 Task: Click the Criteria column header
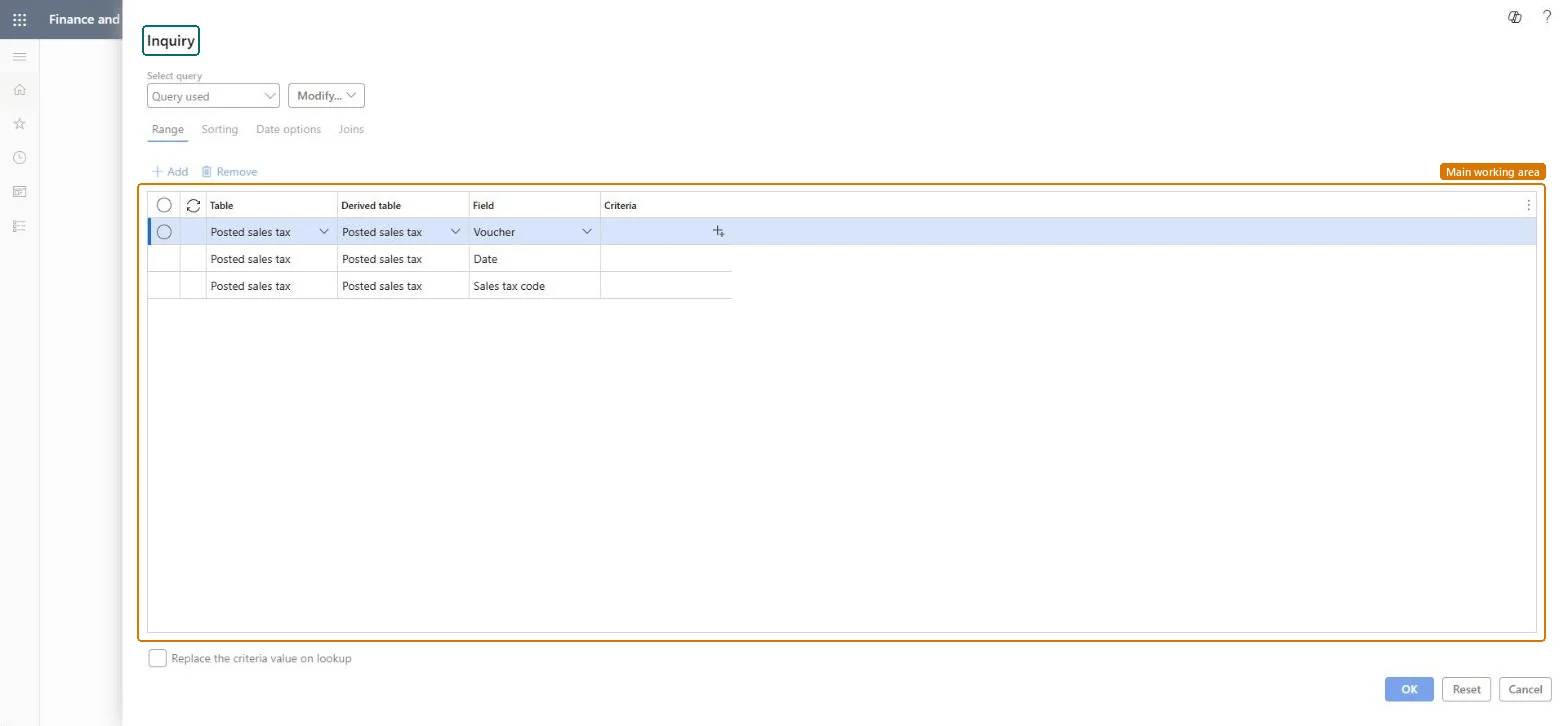tap(666, 205)
